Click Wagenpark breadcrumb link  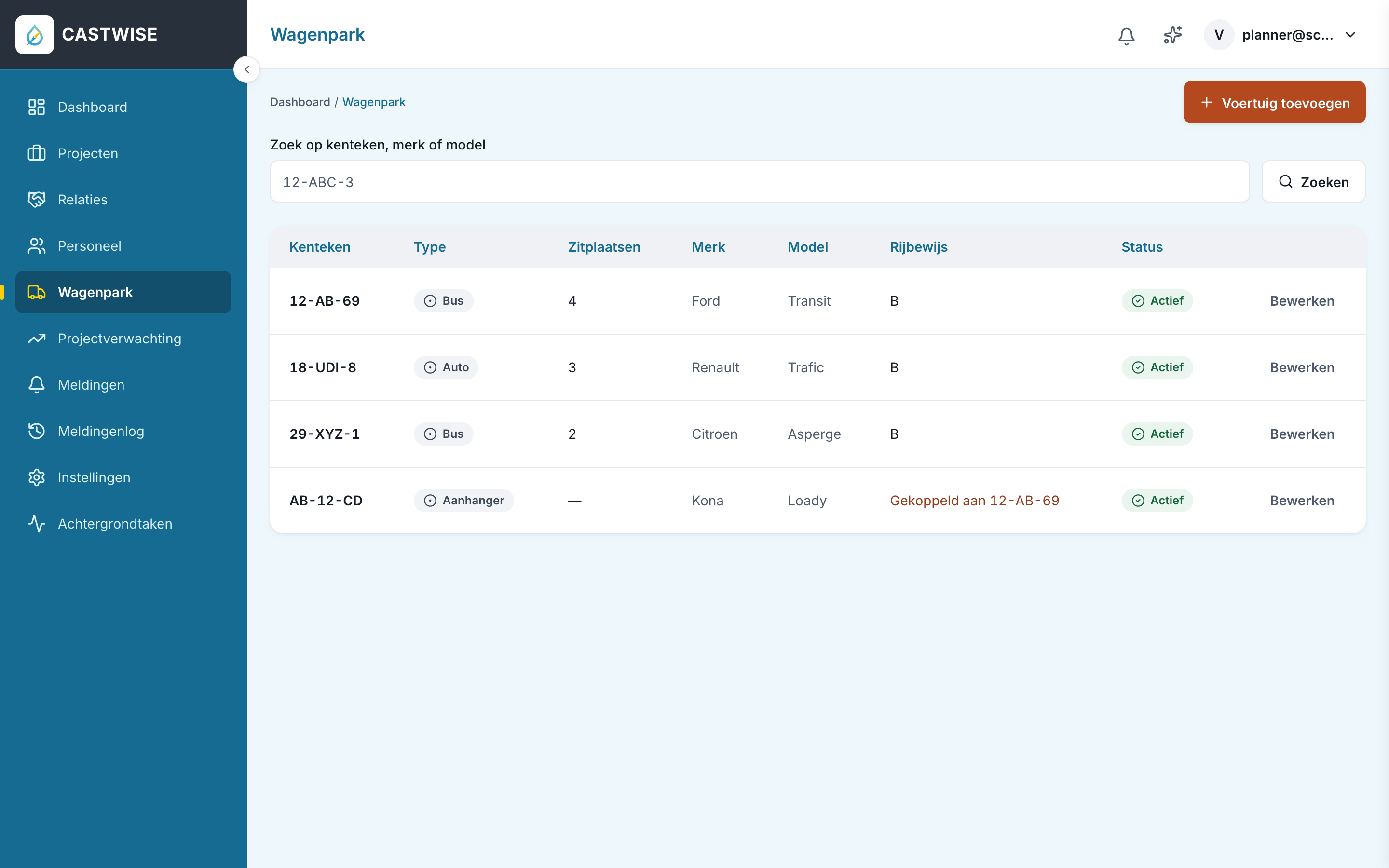pyautogui.click(x=374, y=102)
